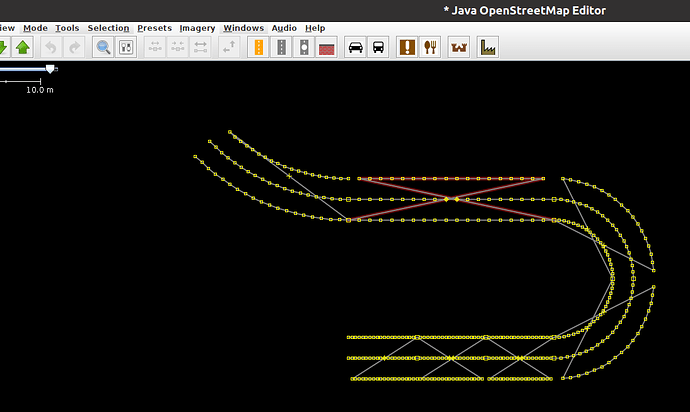Select the exclamation mark preset icon

(408, 47)
